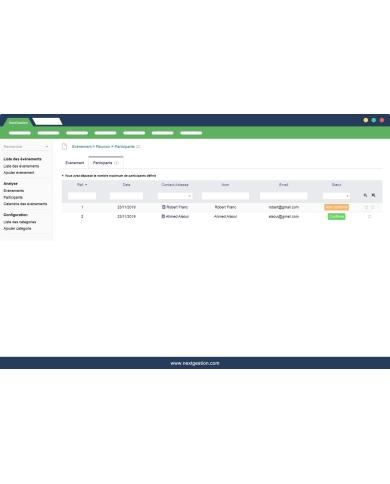This screenshot has width=390, height=484.
Task: Click the clear filters icon beside the magnifier
Action: pos(373,195)
